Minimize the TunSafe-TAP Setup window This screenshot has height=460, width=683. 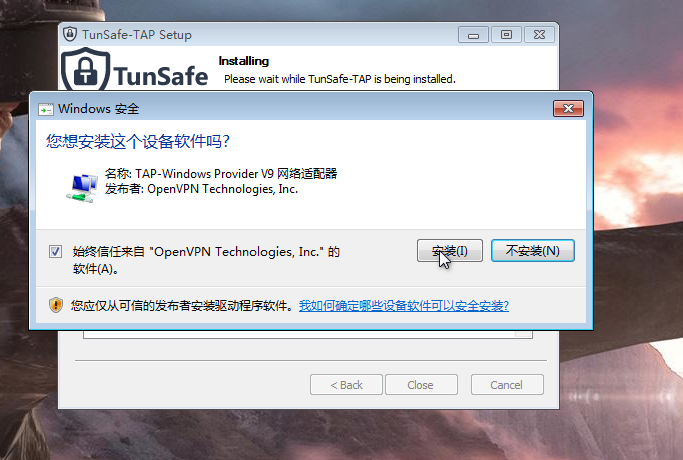[x=473, y=35]
